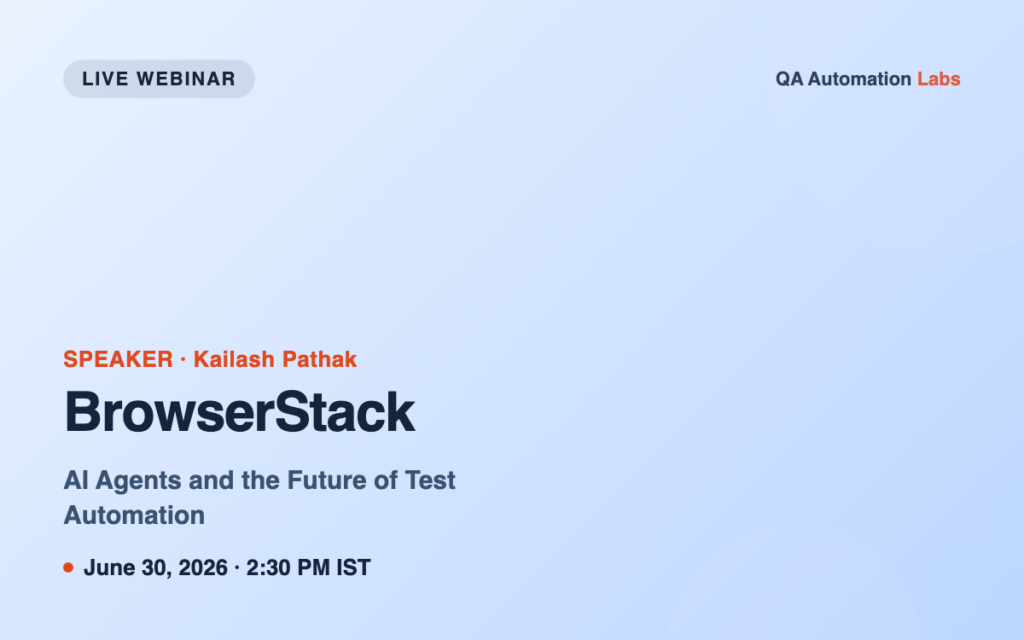Click the IST timezone label
This screenshot has height=640, width=1024.
[353, 568]
